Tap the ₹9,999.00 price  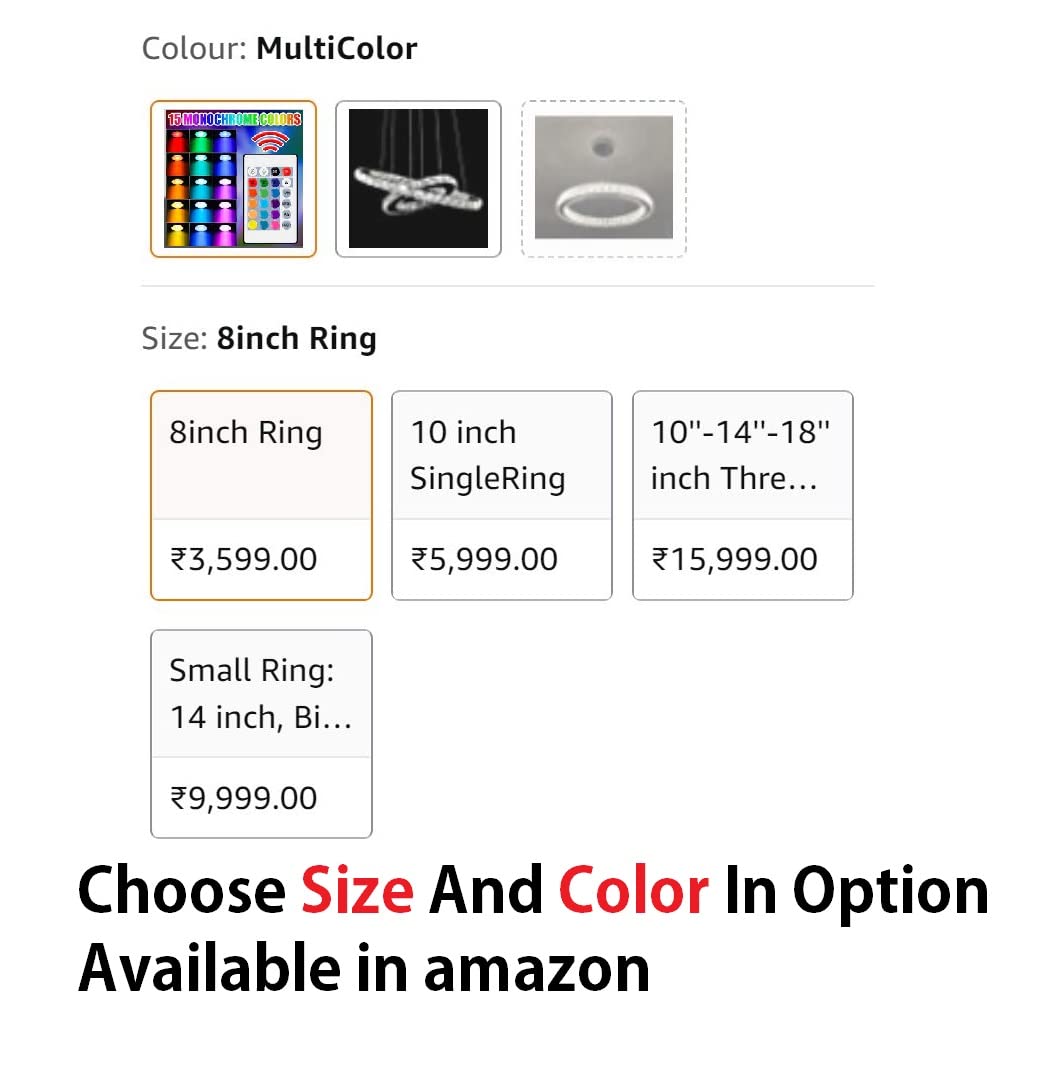pos(244,798)
